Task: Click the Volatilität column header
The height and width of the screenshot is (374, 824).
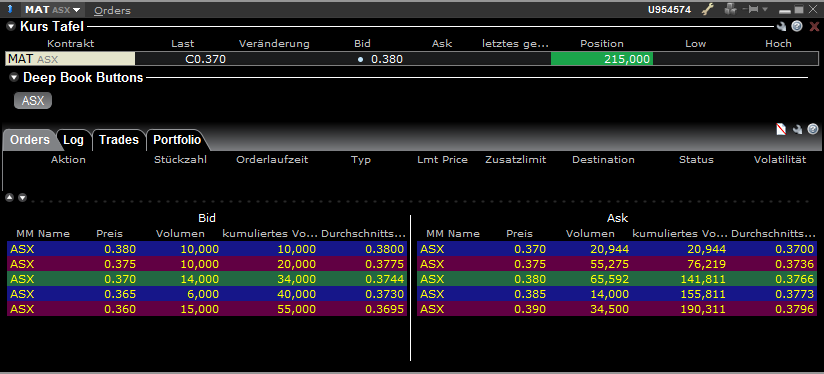Action: (780, 160)
